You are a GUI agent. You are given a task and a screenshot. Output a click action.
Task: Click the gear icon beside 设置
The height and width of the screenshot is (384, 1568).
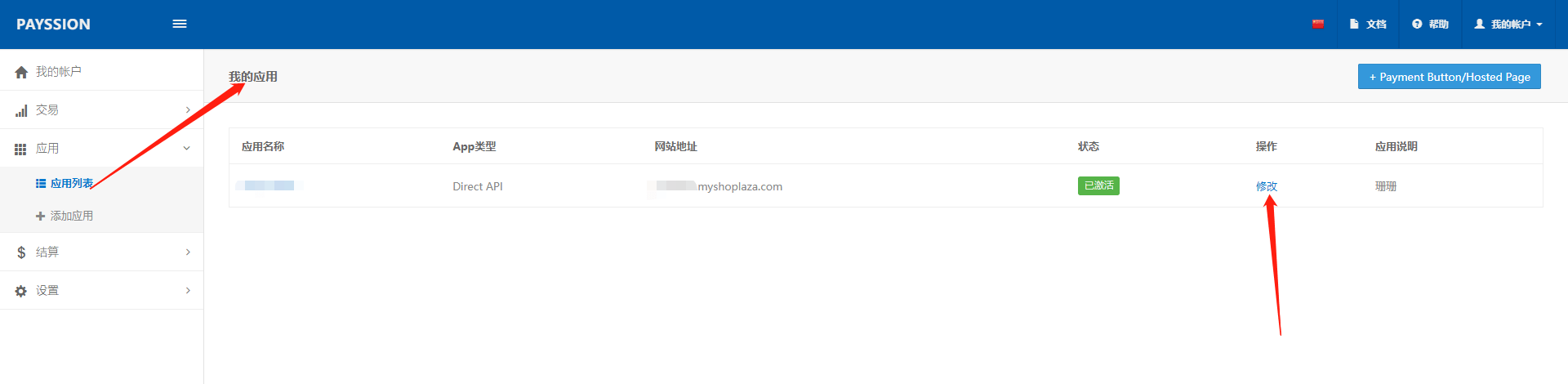point(21,291)
